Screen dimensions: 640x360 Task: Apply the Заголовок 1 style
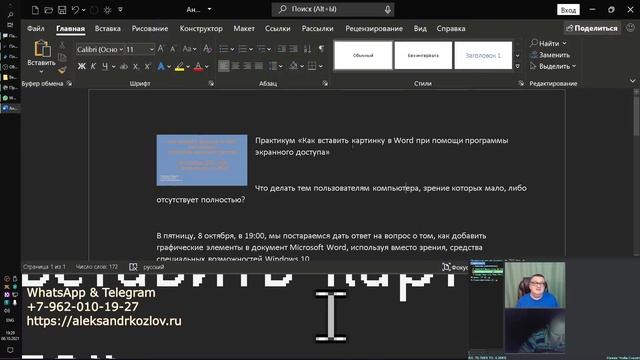click(483, 56)
